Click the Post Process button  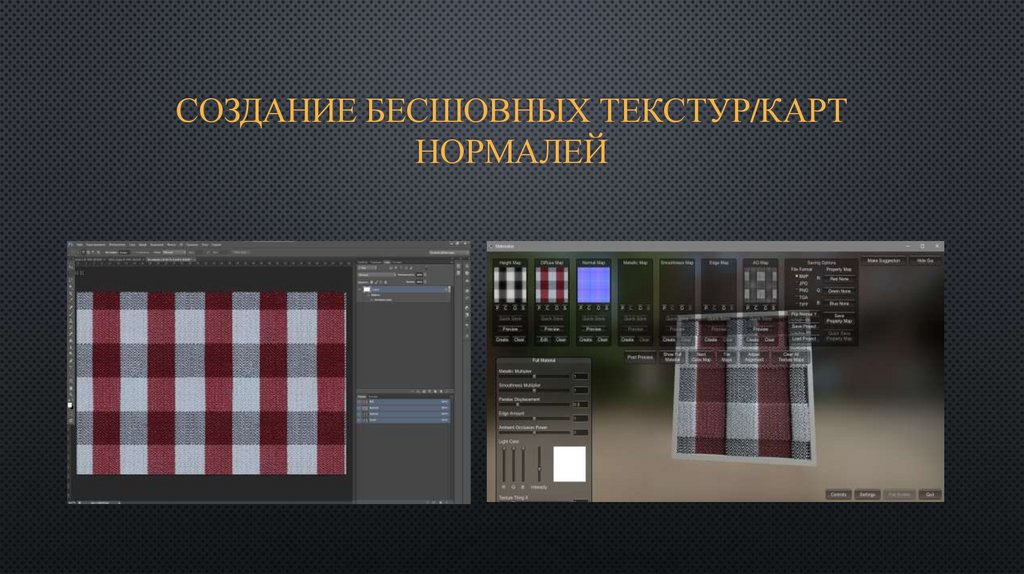coord(640,357)
